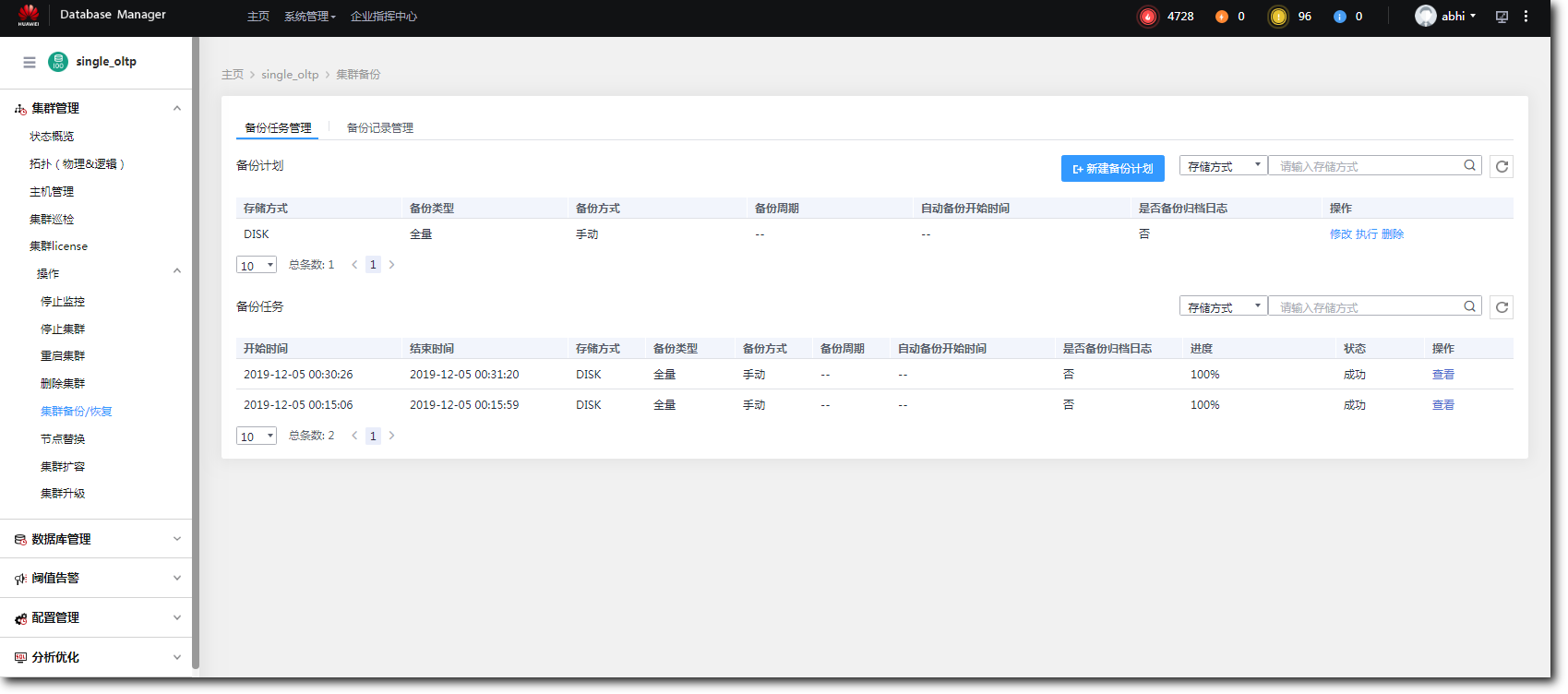Expand the 分析优化 section

click(x=177, y=657)
